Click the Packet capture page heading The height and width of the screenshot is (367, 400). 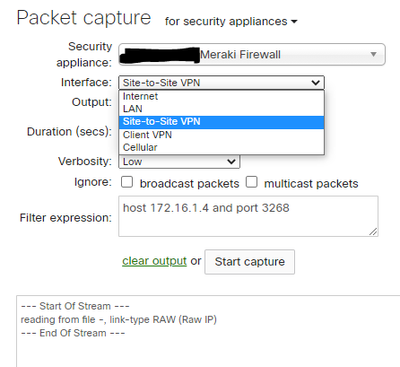coord(84,18)
